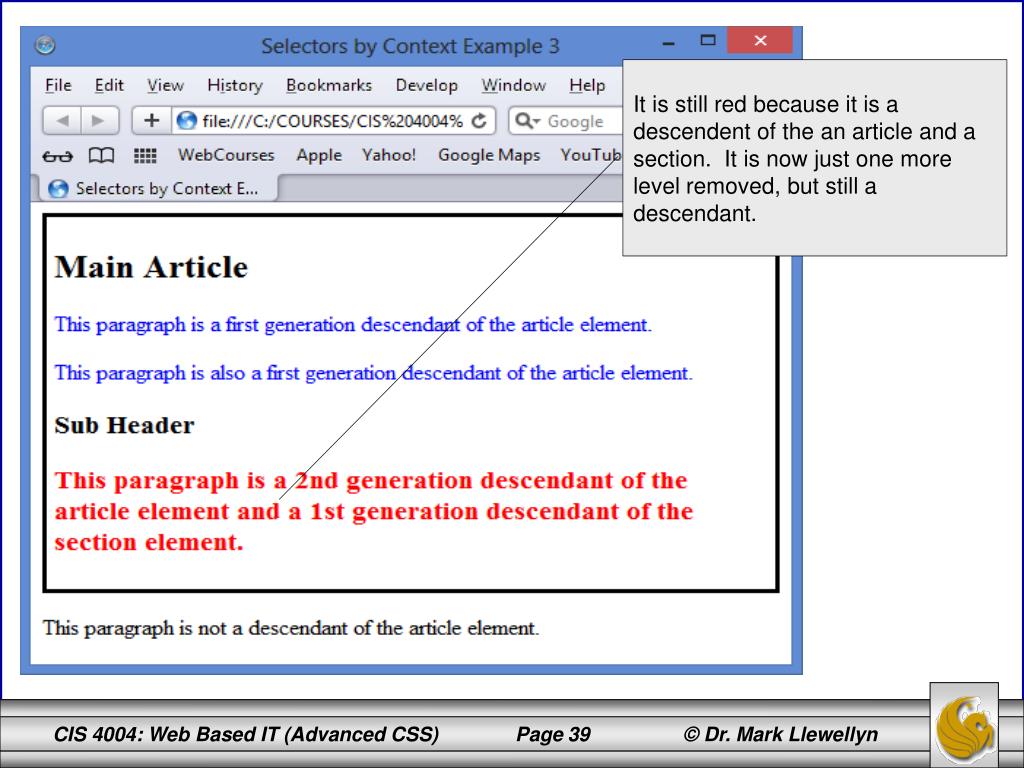Click paragraph starting "This paragraph is also"
Screen dimensions: 1024x768
[374, 373]
